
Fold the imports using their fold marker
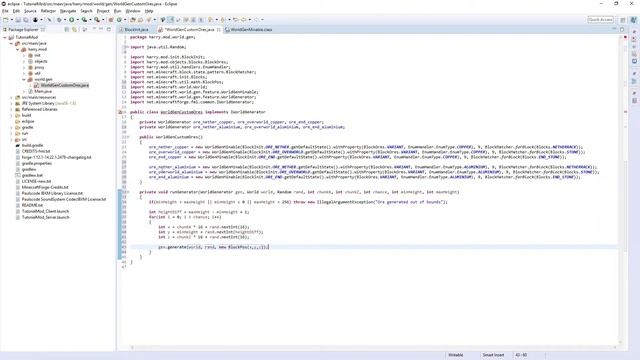pyautogui.click(x=127, y=47)
